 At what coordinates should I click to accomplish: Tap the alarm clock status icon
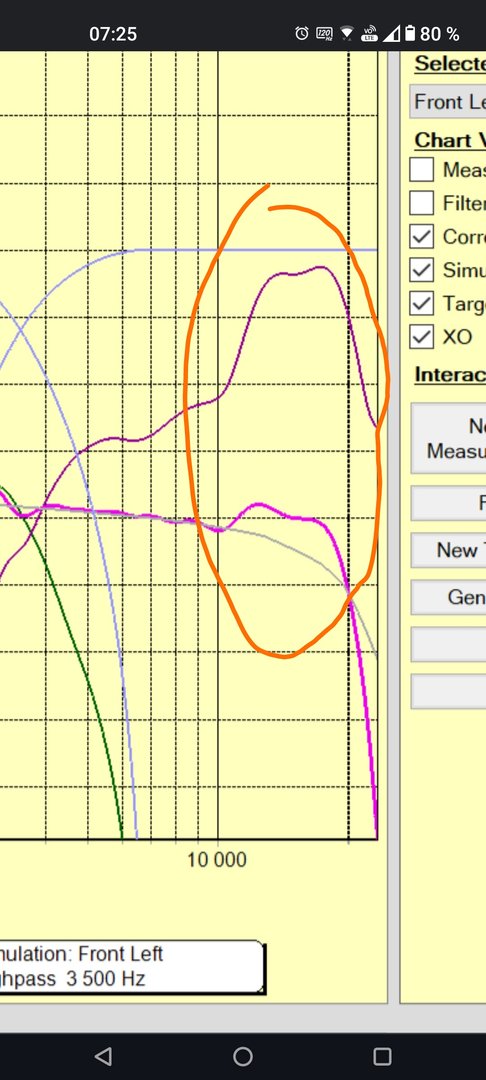pyautogui.click(x=302, y=33)
